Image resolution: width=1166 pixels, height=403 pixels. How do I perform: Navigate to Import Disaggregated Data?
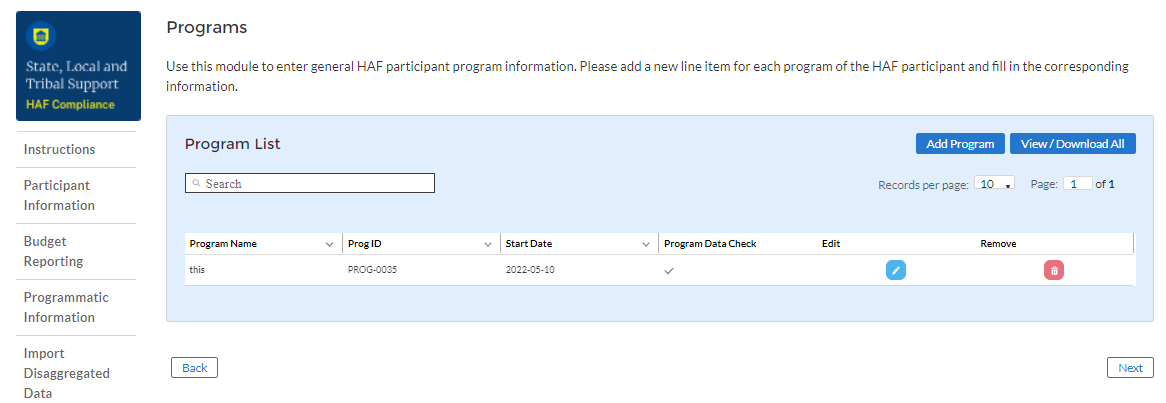(x=66, y=373)
